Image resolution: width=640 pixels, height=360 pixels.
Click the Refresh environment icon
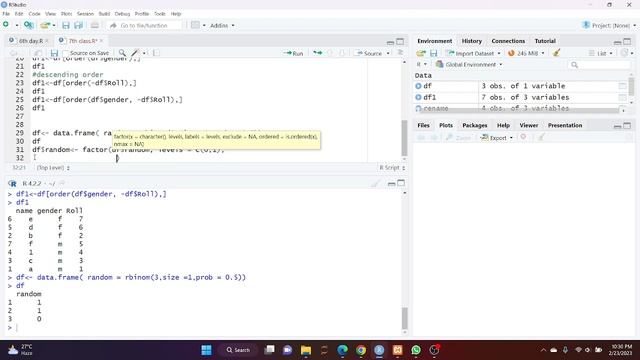point(624,53)
